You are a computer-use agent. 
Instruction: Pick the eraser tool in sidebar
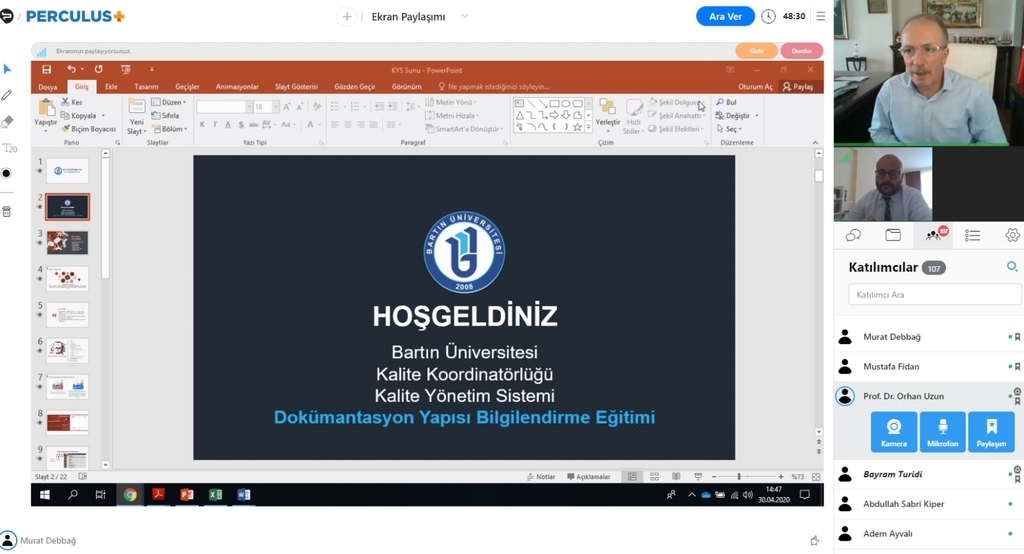pyautogui.click(x=7, y=121)
